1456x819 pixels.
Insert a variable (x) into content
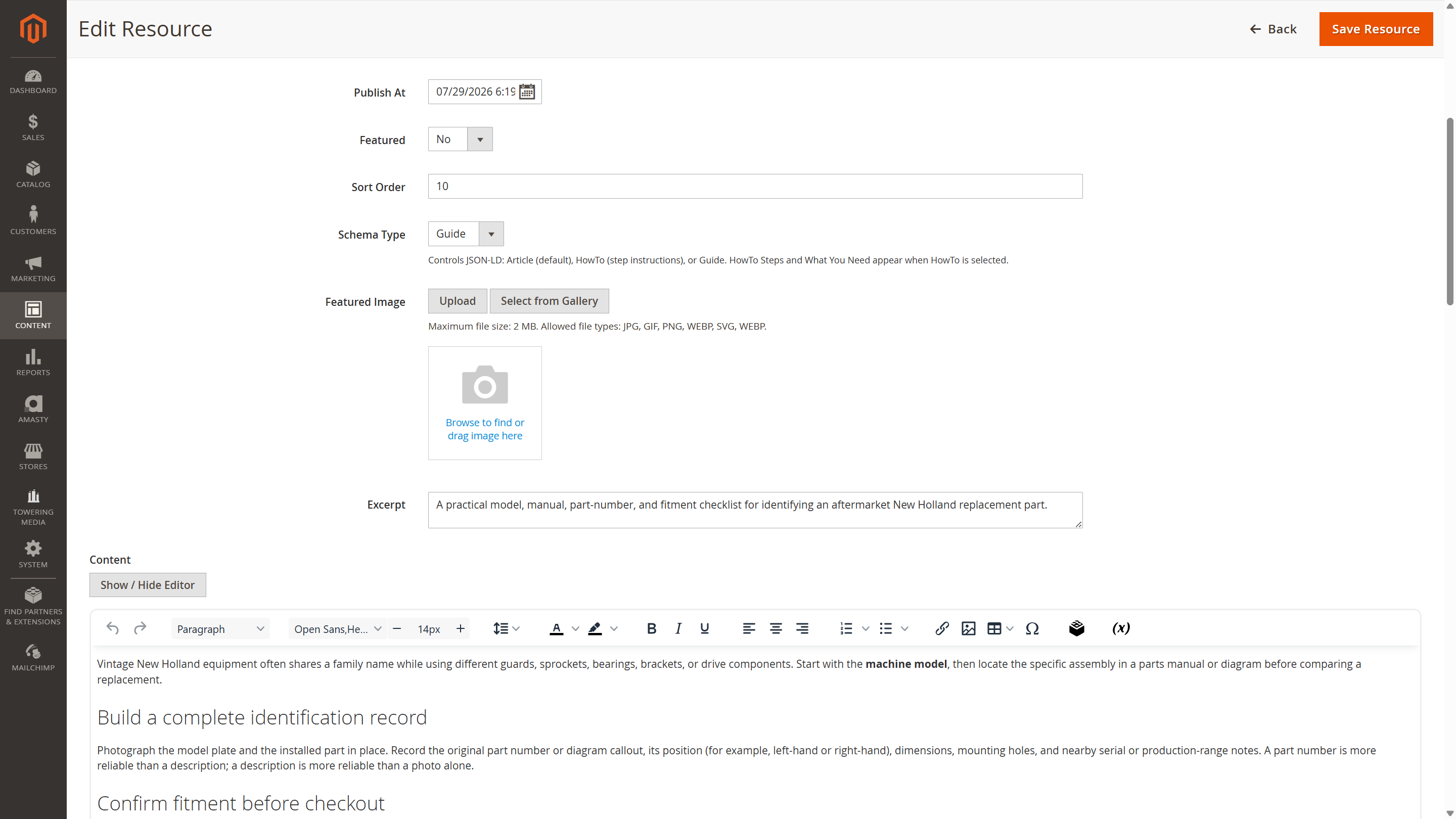(x=1121, y=628)
